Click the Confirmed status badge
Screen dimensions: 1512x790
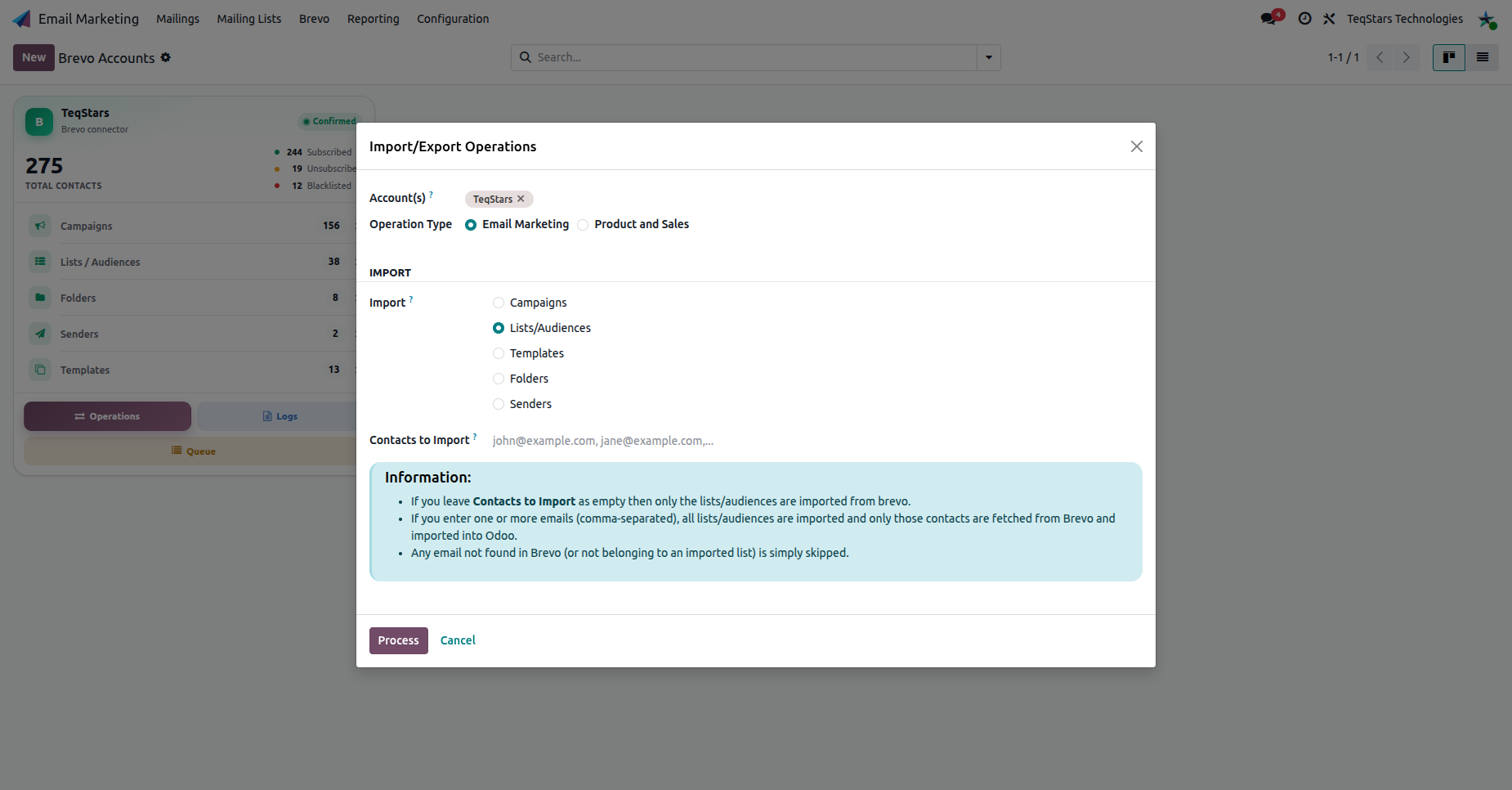329,121
